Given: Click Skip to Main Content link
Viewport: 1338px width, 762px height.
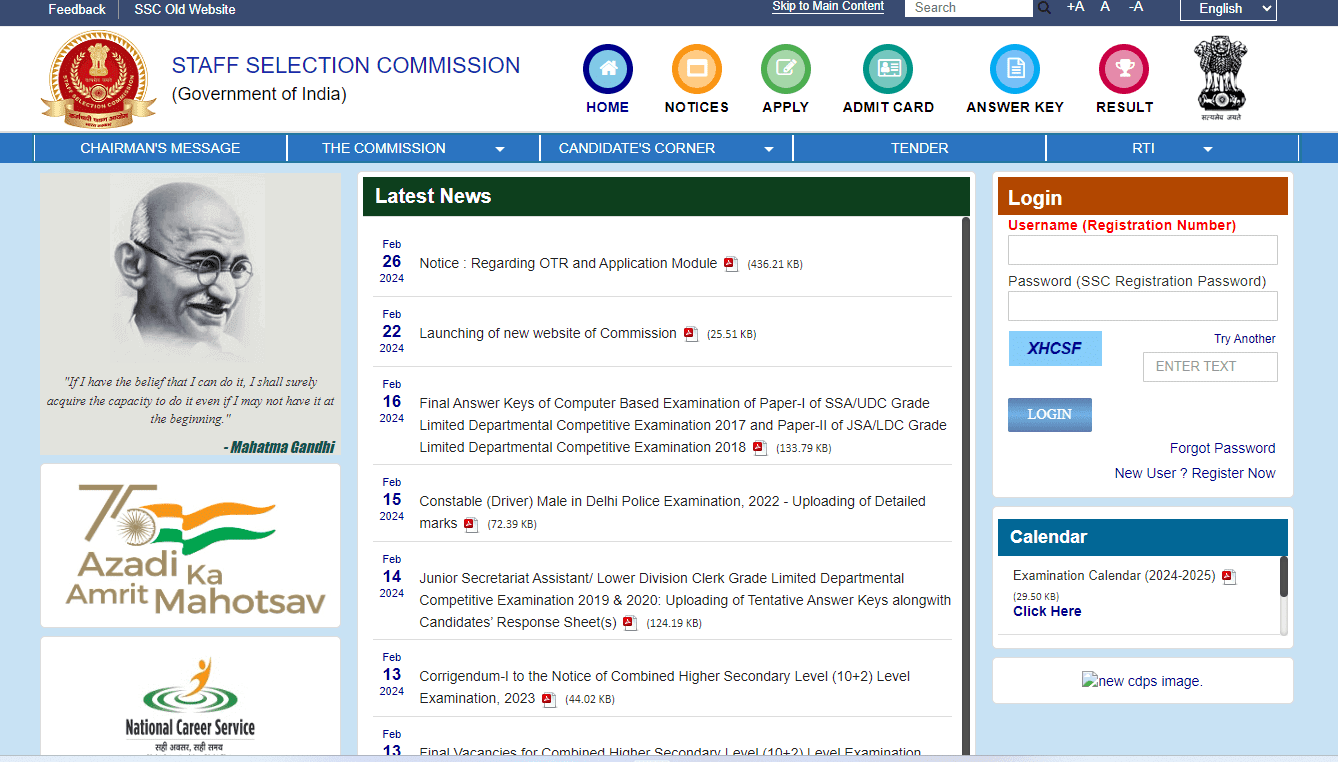Looking at the screenshot, I should pyautogui.click(x=828, y=7).
